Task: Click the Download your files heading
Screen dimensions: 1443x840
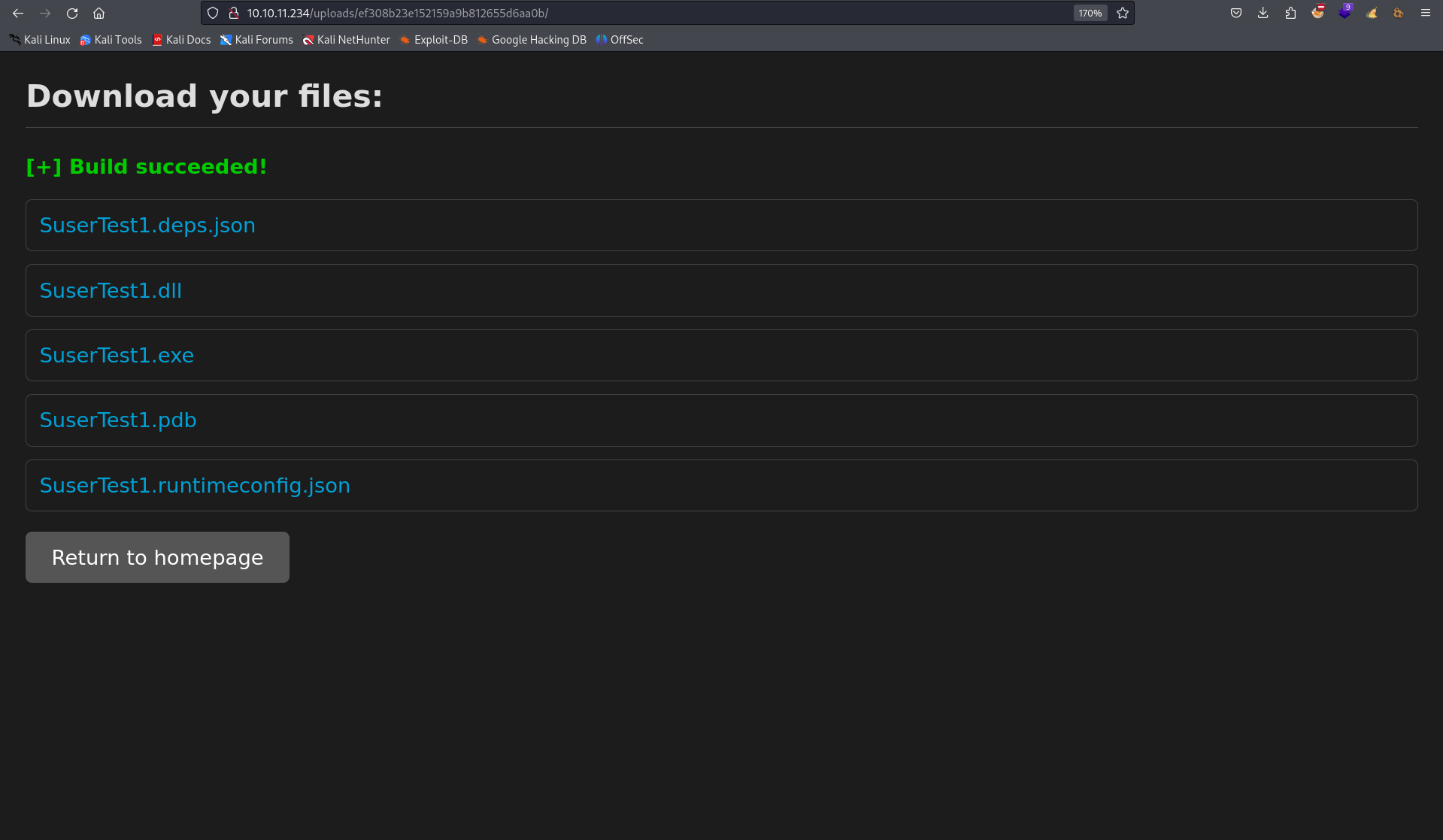Action: click(205, 96)
